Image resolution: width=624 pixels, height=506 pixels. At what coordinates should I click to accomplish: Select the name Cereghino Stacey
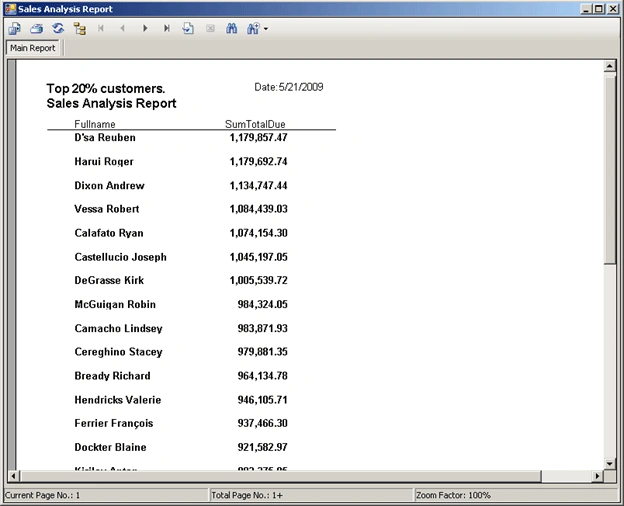119,352
